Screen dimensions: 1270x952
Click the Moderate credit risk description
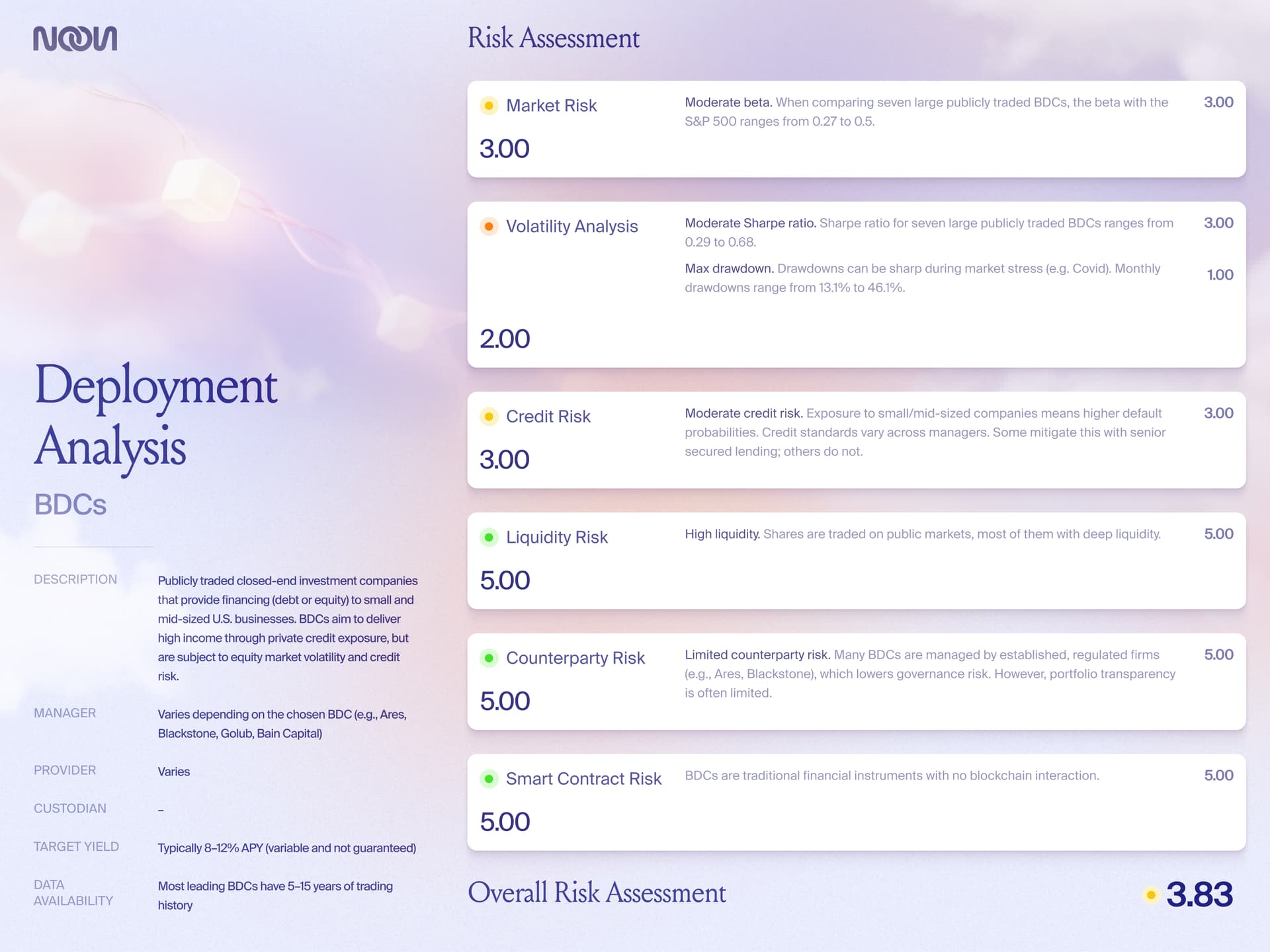pos(925,432)
